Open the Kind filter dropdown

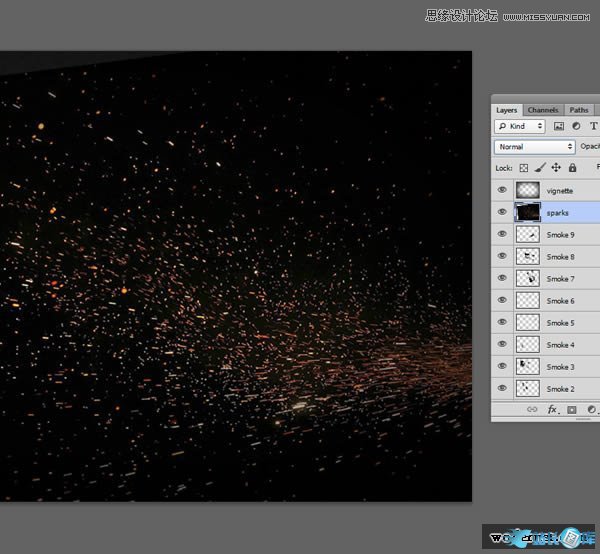click(520, 127)
